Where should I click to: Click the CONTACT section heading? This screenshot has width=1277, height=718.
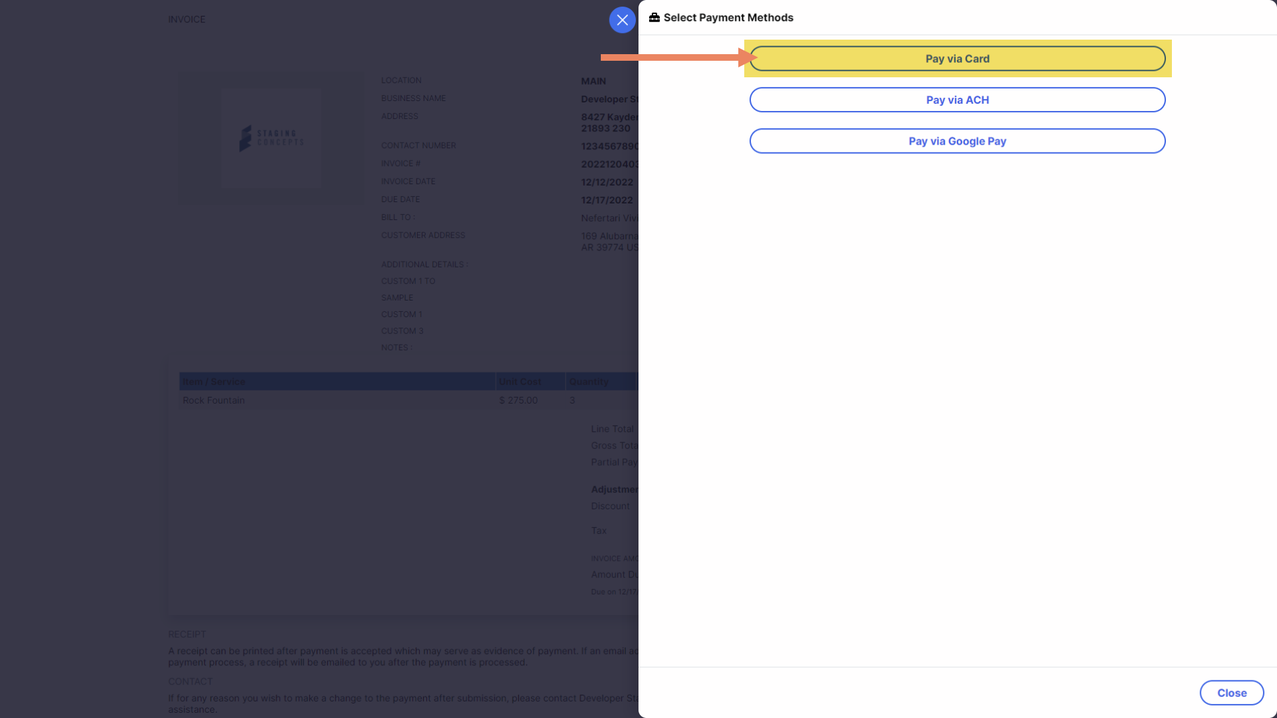coord(190,682)
